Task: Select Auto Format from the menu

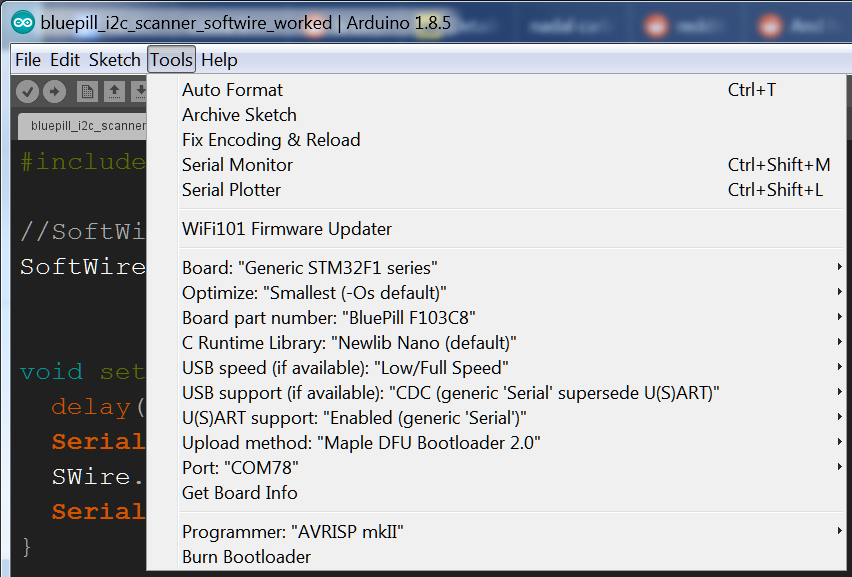Action: pyautogui.click(x=231, y=89)
